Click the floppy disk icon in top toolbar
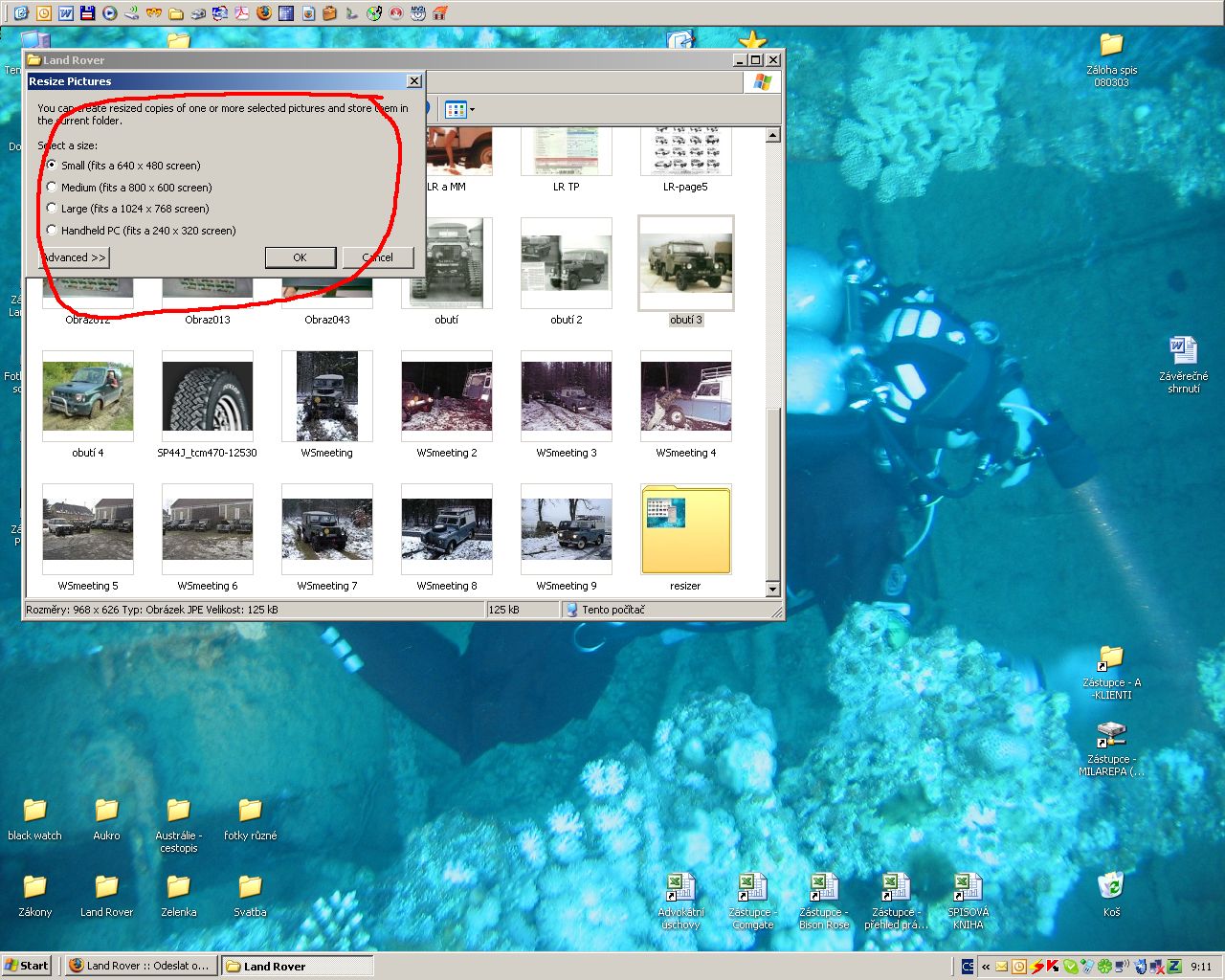The height and width of the screenshot is (980, 1225). click(88, 13)
